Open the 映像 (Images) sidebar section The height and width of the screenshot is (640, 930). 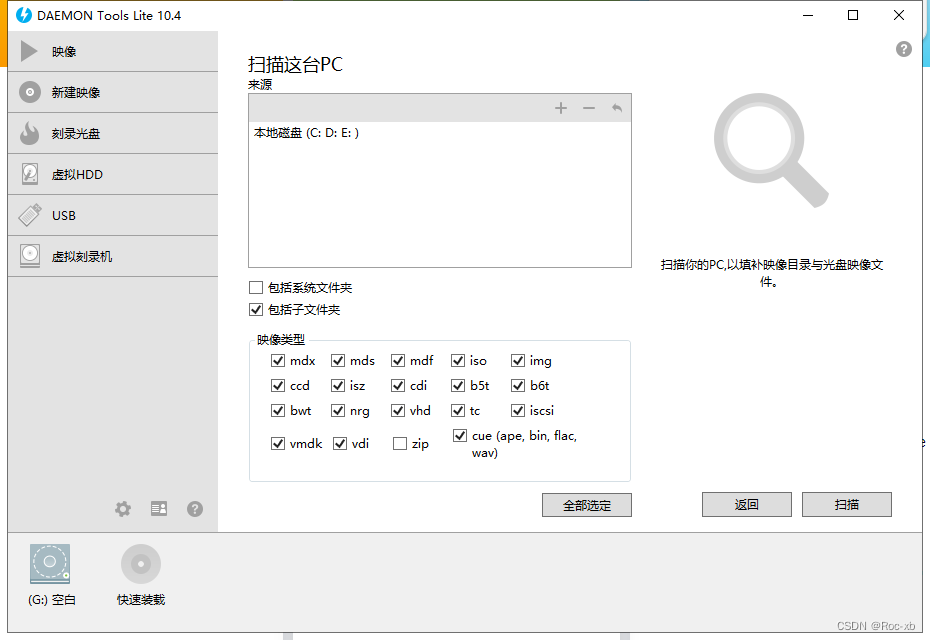click(113, 52)
